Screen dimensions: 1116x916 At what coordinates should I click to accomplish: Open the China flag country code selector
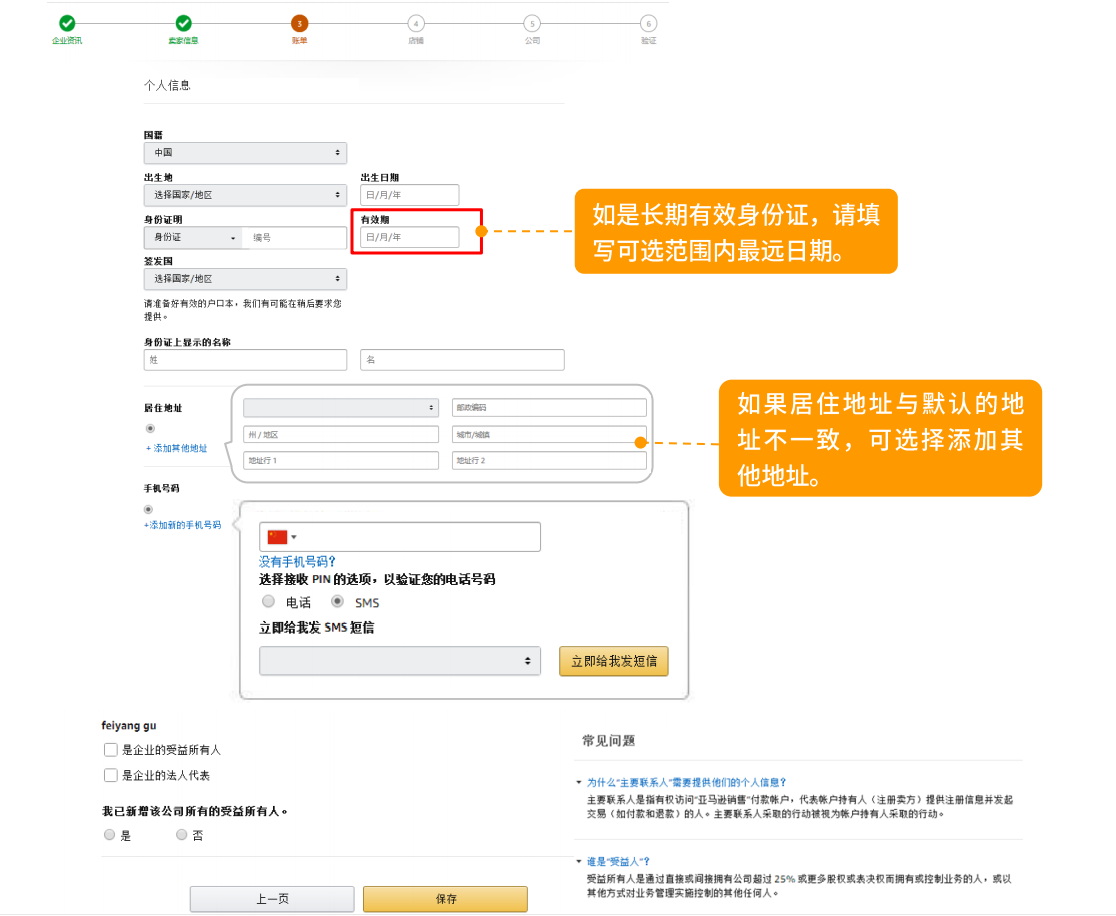tap(282, 537)
